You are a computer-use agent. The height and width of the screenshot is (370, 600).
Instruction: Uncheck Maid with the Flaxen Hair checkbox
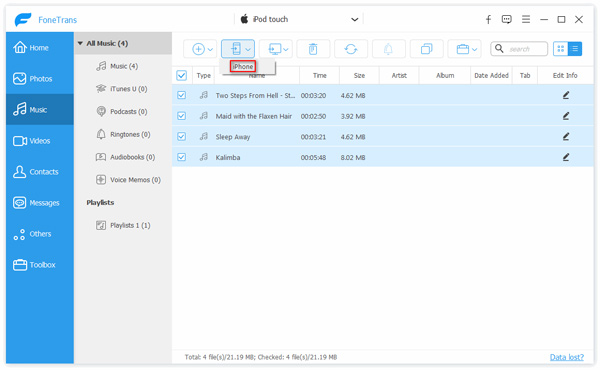(181, 116)
